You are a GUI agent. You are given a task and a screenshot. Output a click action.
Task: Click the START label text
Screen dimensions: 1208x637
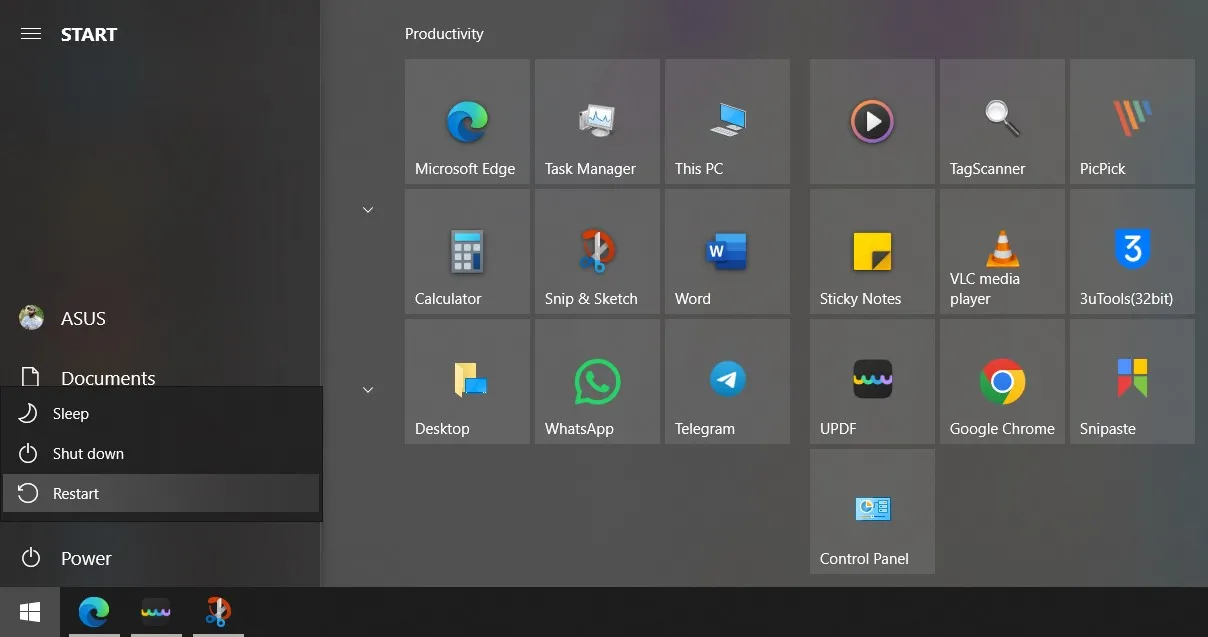pos(89,34)
